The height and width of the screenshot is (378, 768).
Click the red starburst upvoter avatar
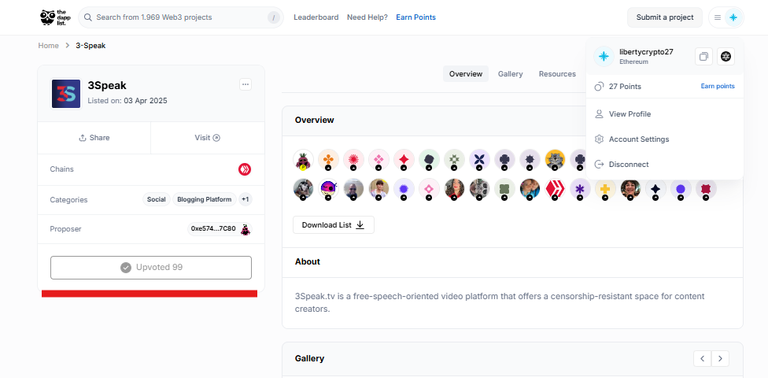click(x=354, y=160)
